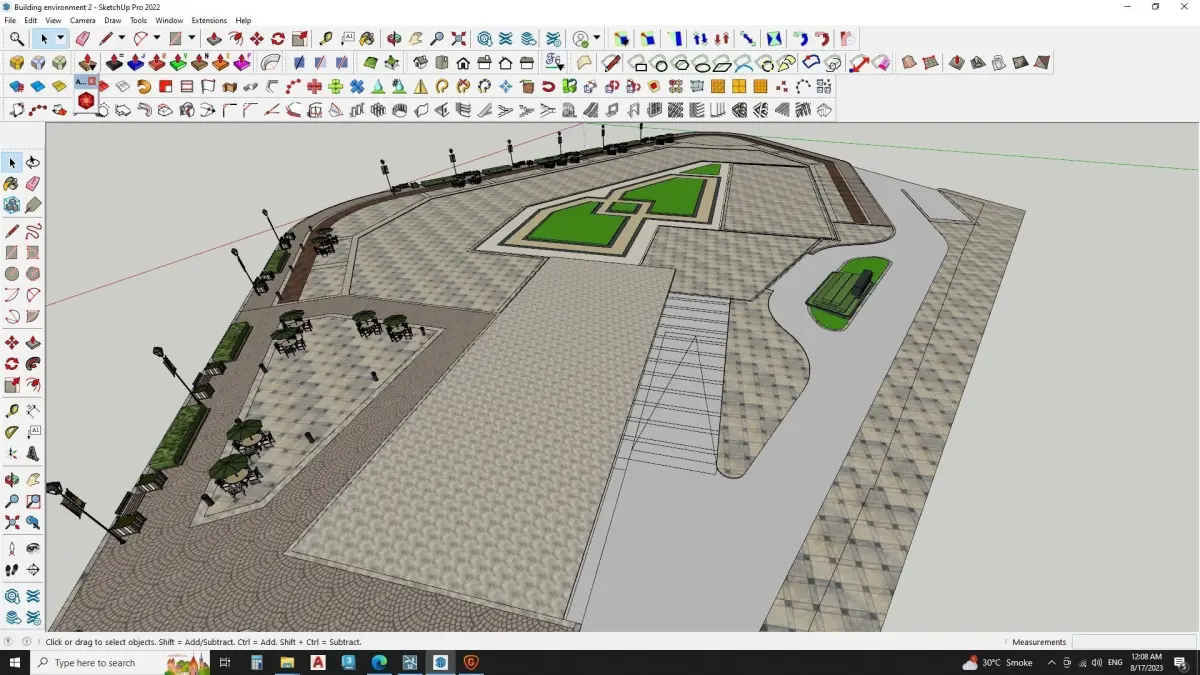Open the user account dropdown arrow
This screenshot has width=1200, height=675.
(x=597, y=39)
